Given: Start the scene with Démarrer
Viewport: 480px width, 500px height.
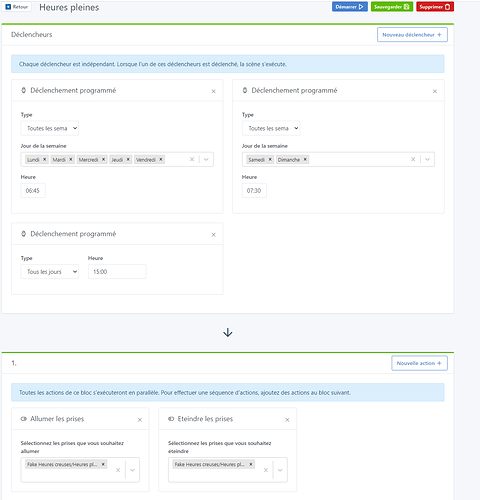Looking at the screenshot, I should (350, 7).
